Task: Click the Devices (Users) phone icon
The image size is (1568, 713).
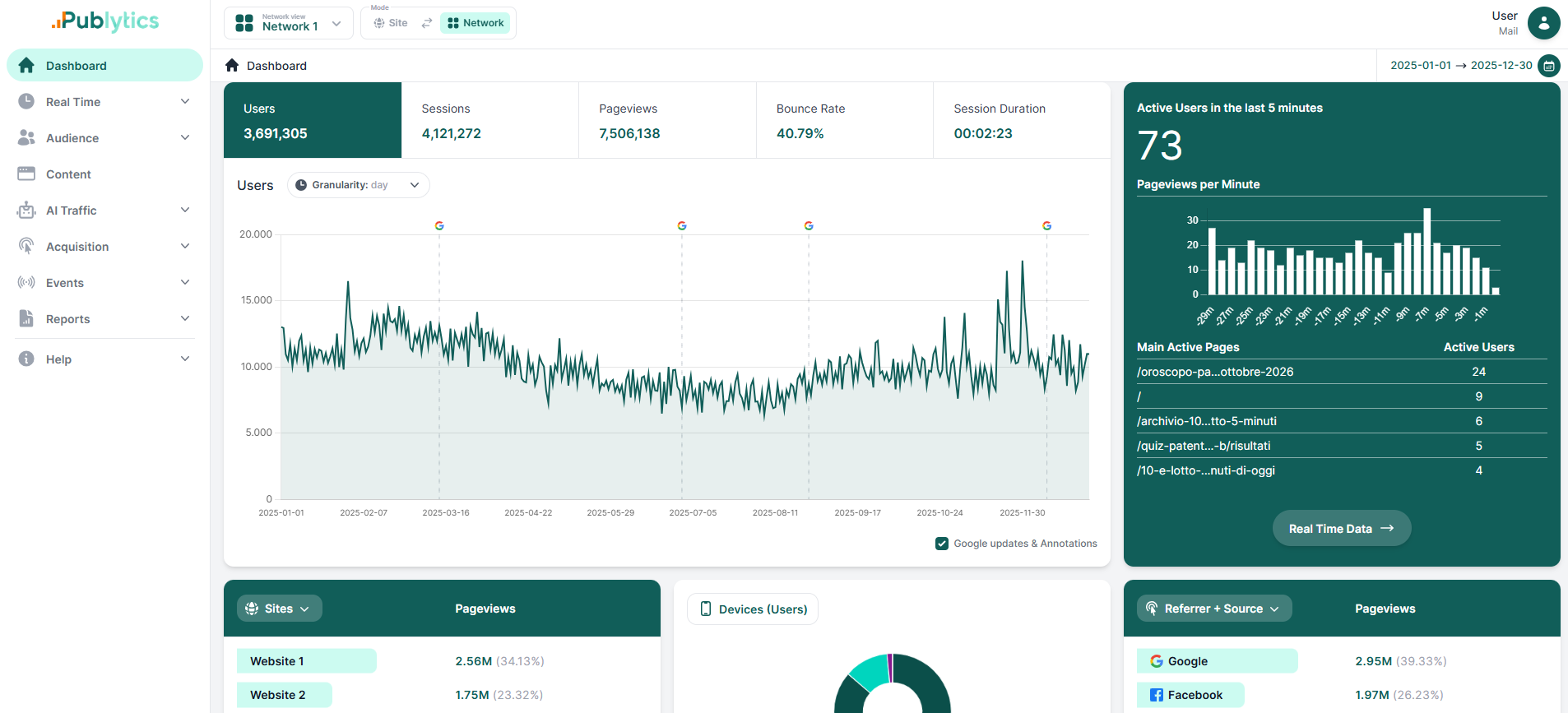Action: pos(706,609)
